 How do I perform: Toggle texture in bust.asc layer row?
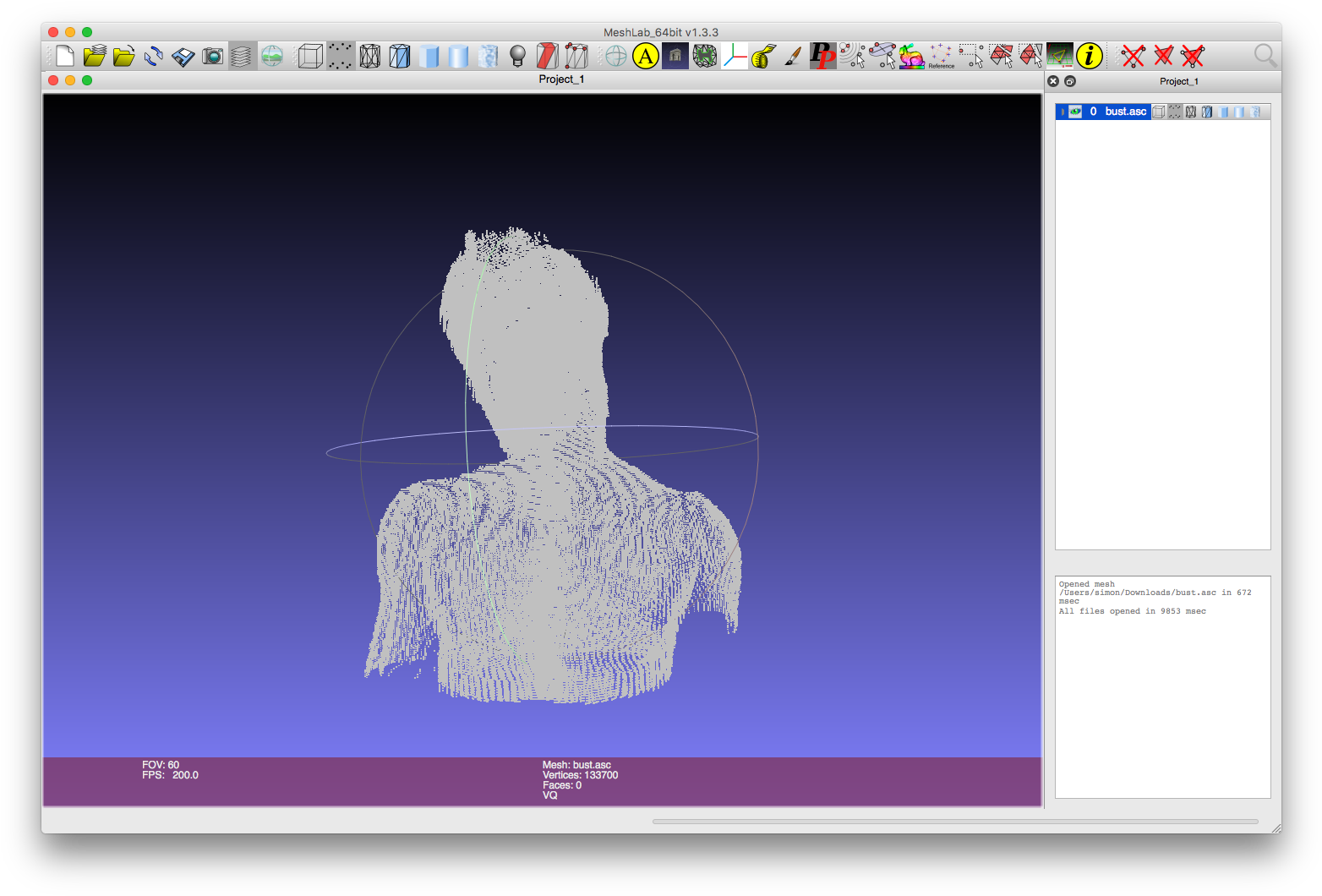point(1255,112)
